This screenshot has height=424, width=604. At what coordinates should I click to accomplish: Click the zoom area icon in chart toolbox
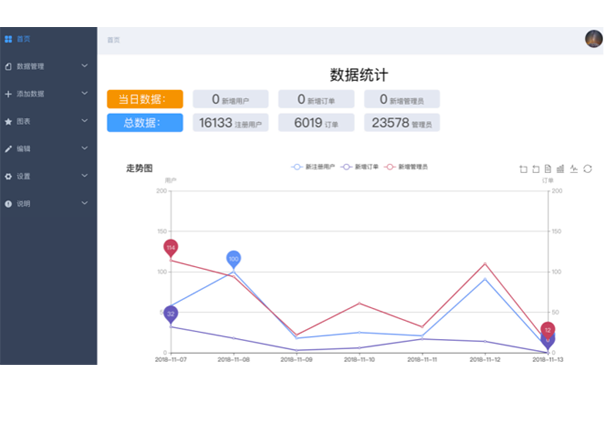[523, 168]
